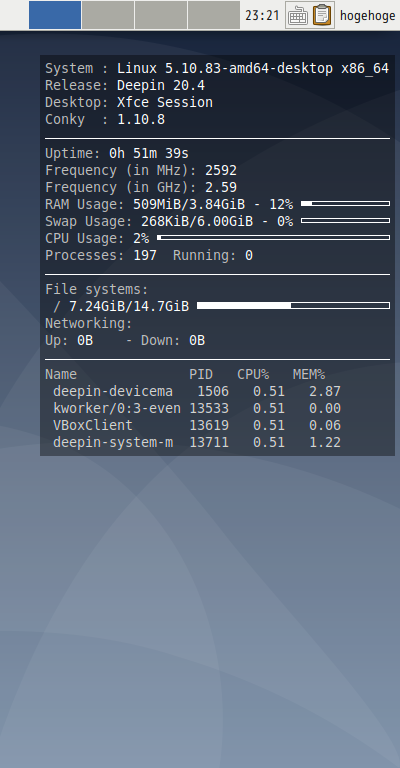The height and width of the screenshot is (768, 400).
Task: Select the Uptime label
Action: 73,154
